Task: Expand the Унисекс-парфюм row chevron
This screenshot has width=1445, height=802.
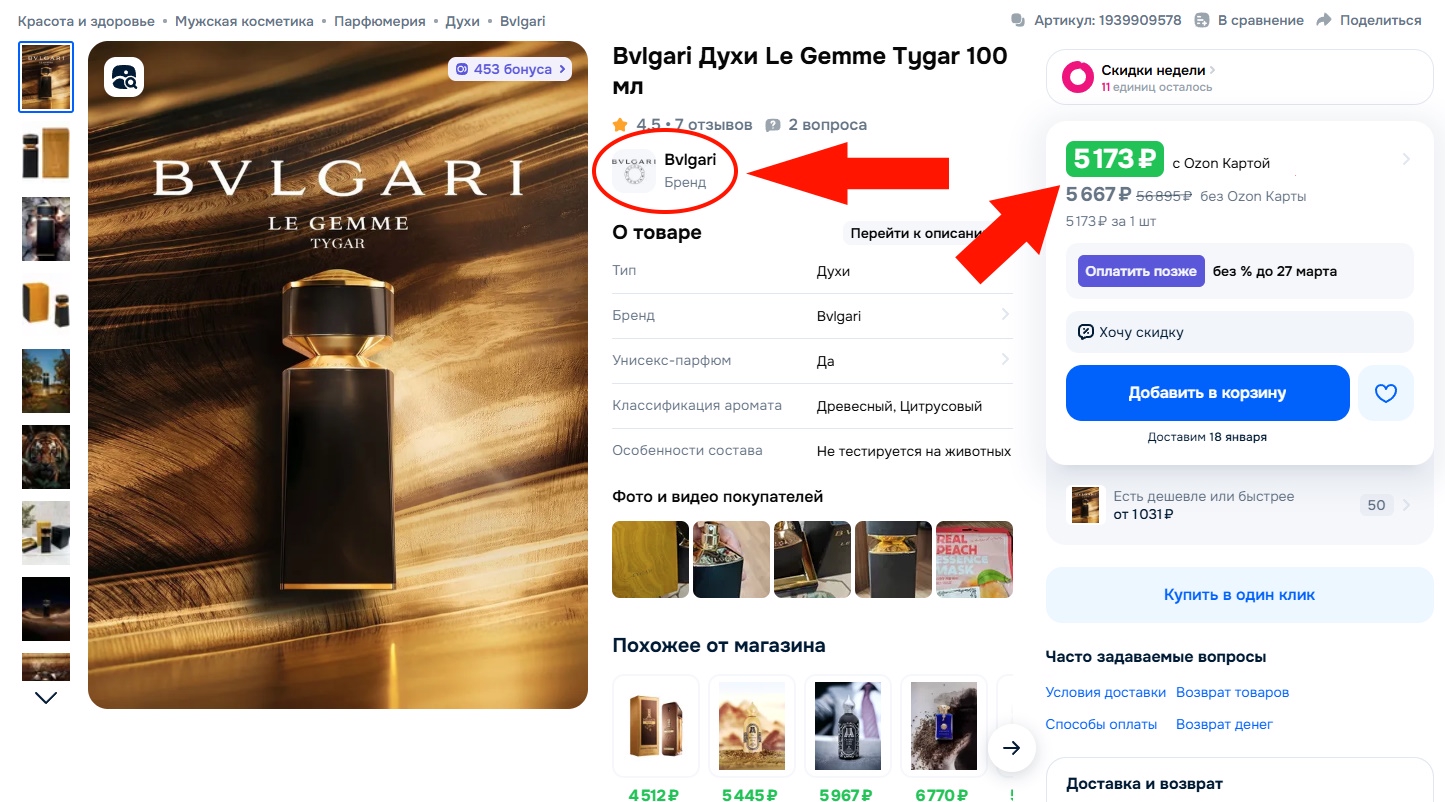Action: pos(1005,360)
